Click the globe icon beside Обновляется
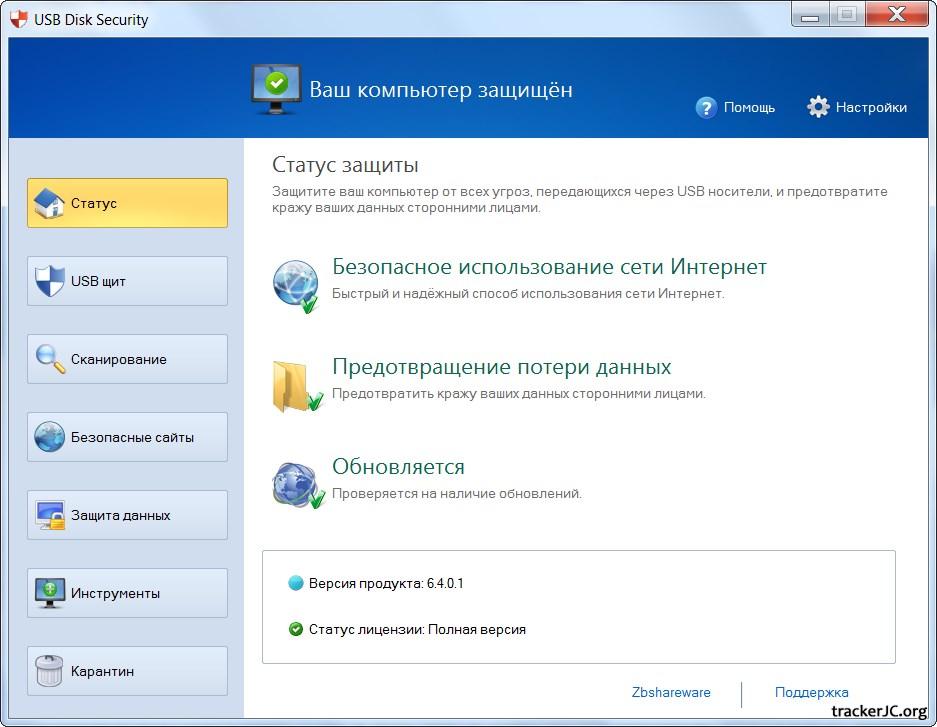 coord(296,484)
